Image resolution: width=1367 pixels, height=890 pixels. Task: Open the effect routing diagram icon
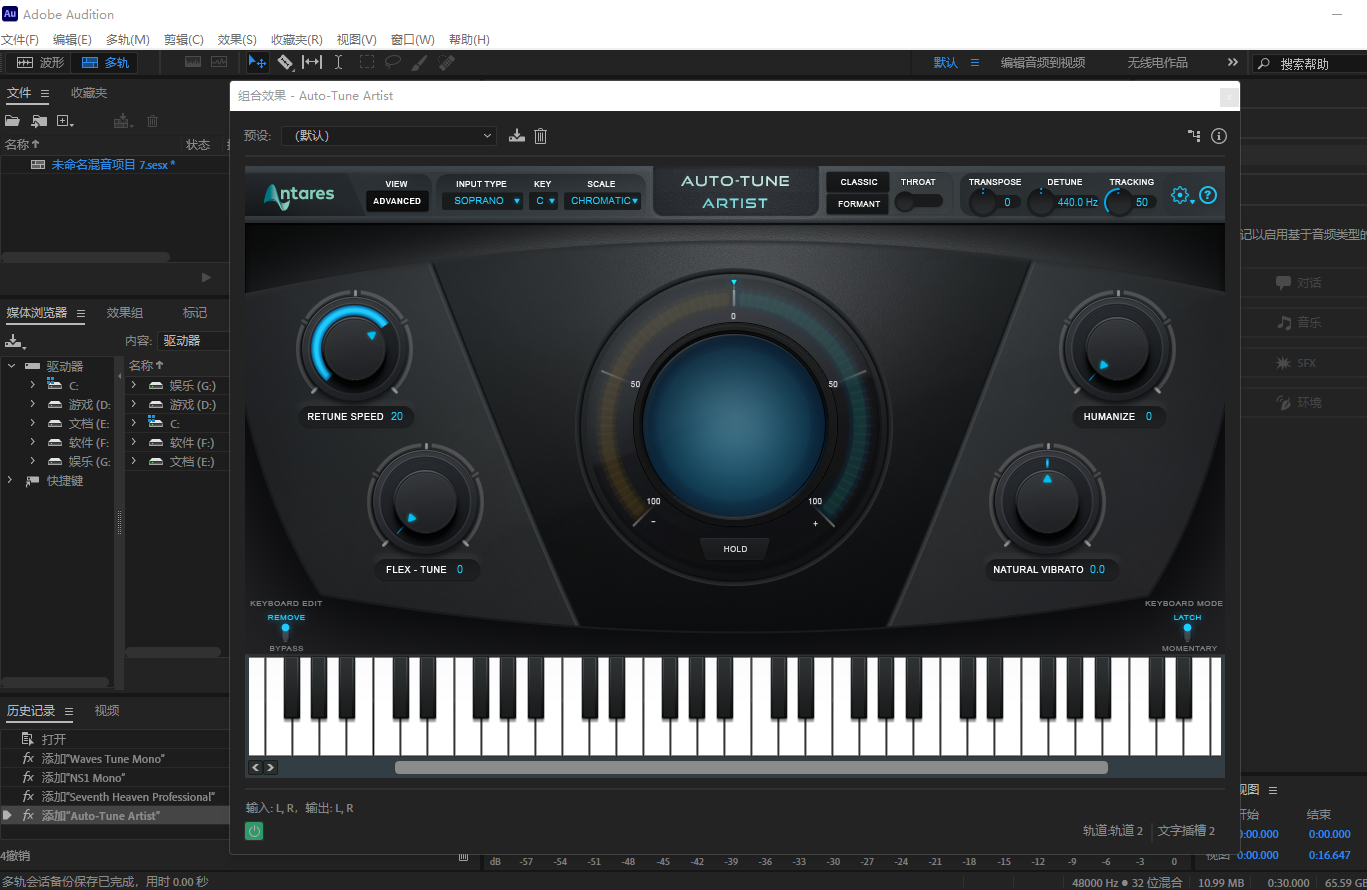1193,136
